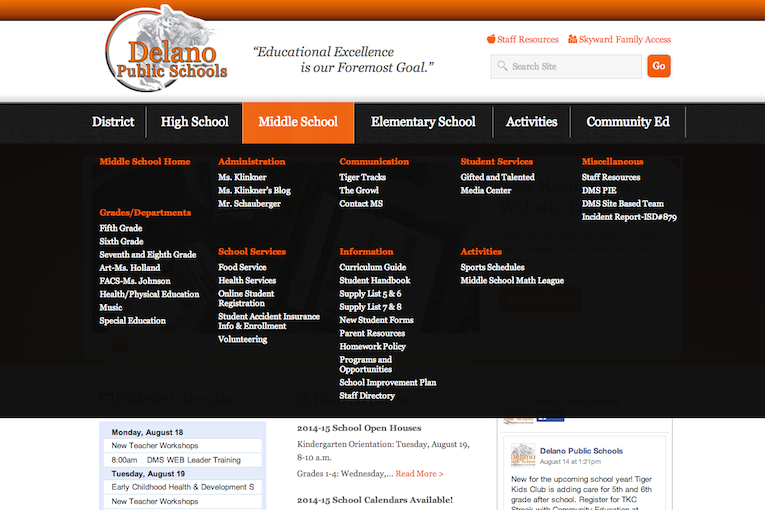The height and width of the screenshot is (510, 765).
Task: Open the District navigation menu
Action: pyautogui.click(x=113, y=122)
